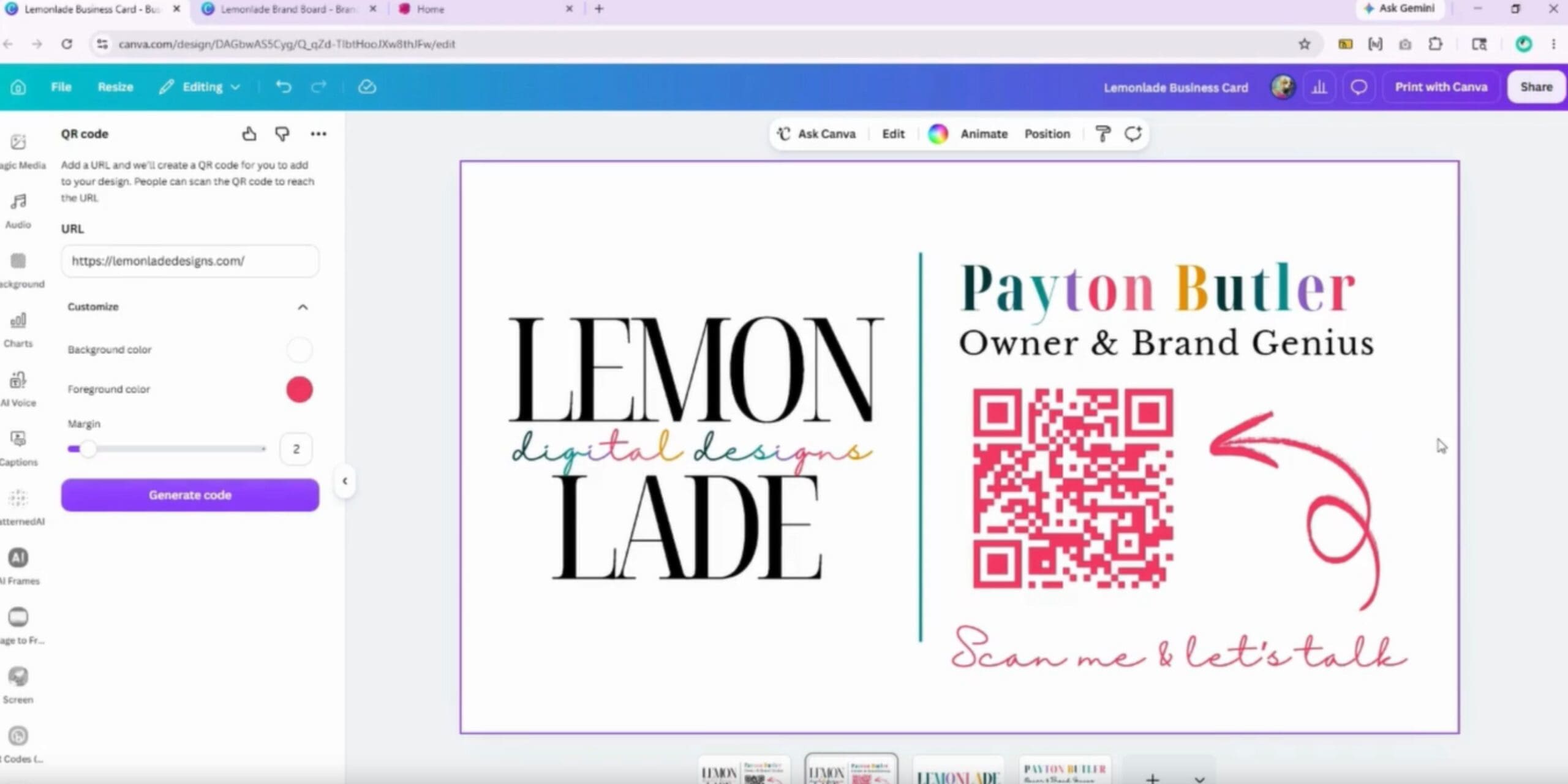Give thumbs up to QR code app
Image resolution: width=1568 pixels, height=784 pixels.
pyautogui.click(x=249, y=134)
